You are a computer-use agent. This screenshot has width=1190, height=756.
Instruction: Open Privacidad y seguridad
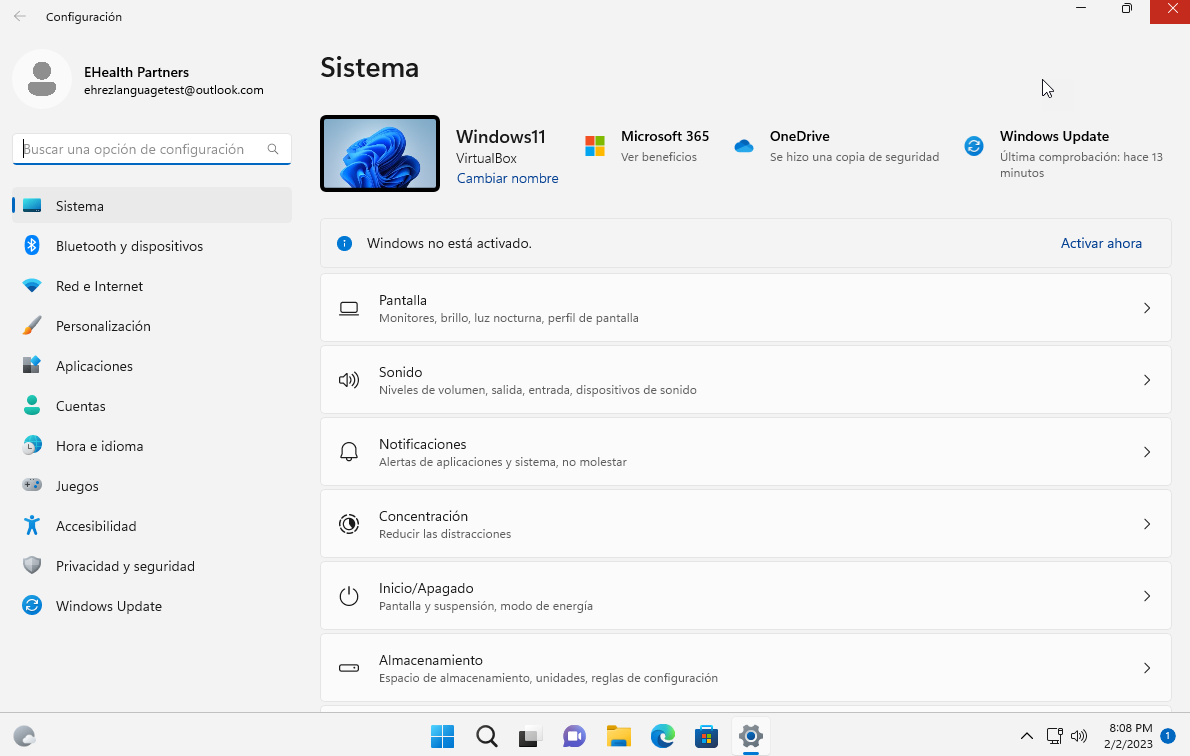152,565
